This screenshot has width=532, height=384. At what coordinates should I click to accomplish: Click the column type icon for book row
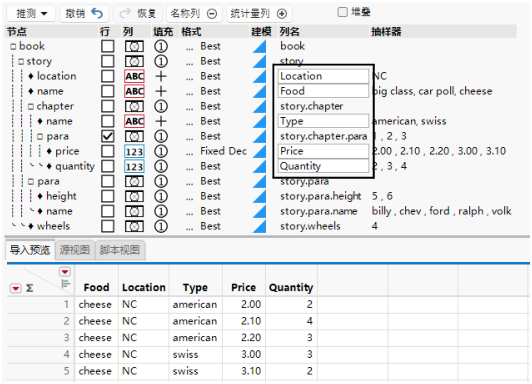pyautogui.click(x=134, y=46)
